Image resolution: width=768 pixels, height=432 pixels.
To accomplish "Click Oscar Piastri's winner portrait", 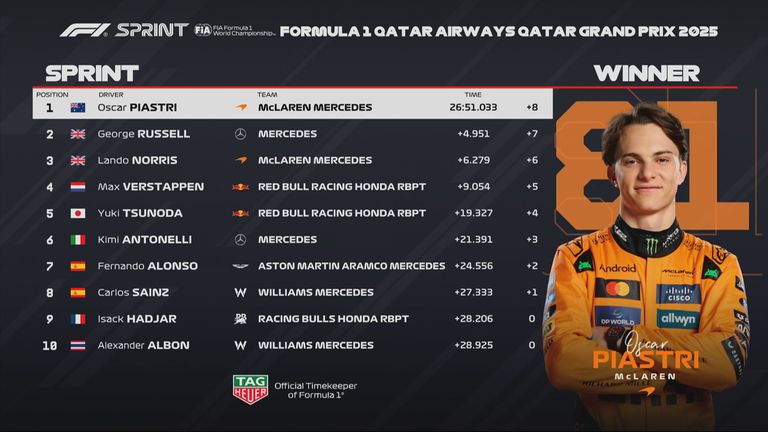I will [647, 250].
